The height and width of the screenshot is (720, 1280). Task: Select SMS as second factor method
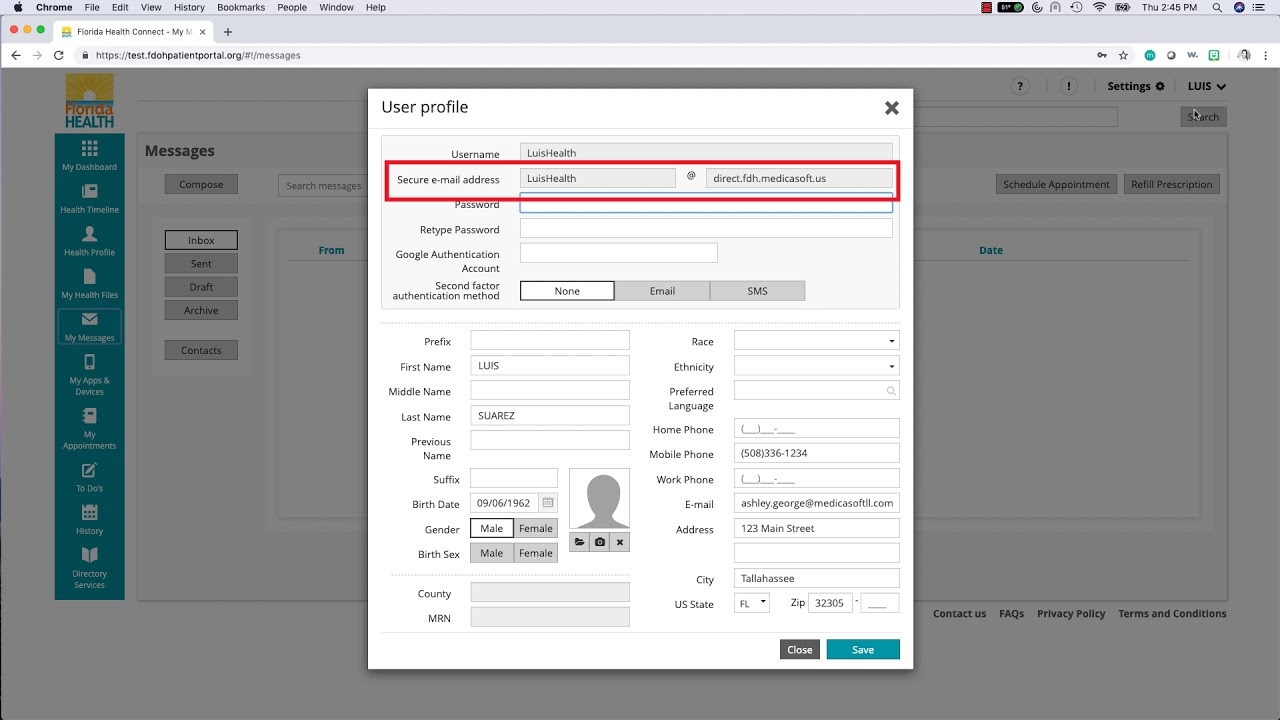click(757, 291)
